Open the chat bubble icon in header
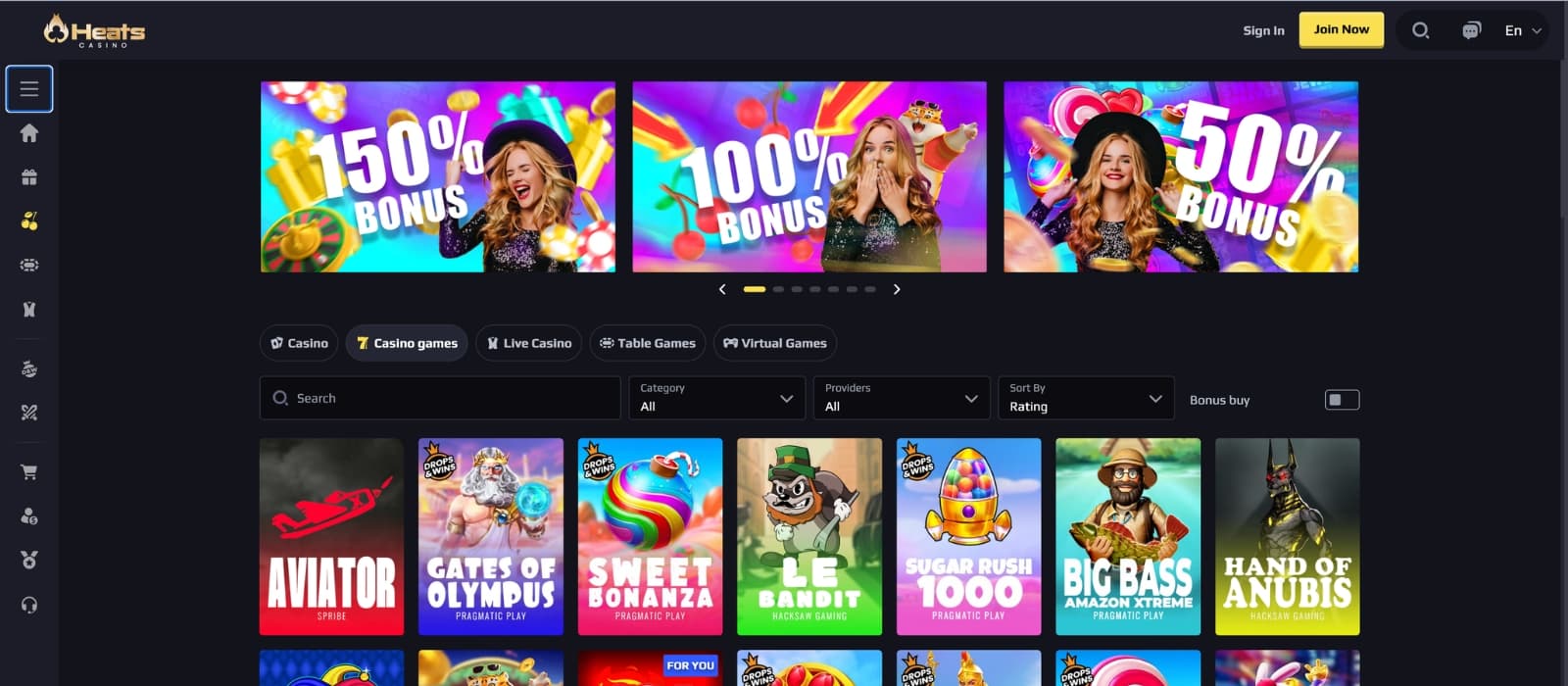 click(x=1471, y=30)
